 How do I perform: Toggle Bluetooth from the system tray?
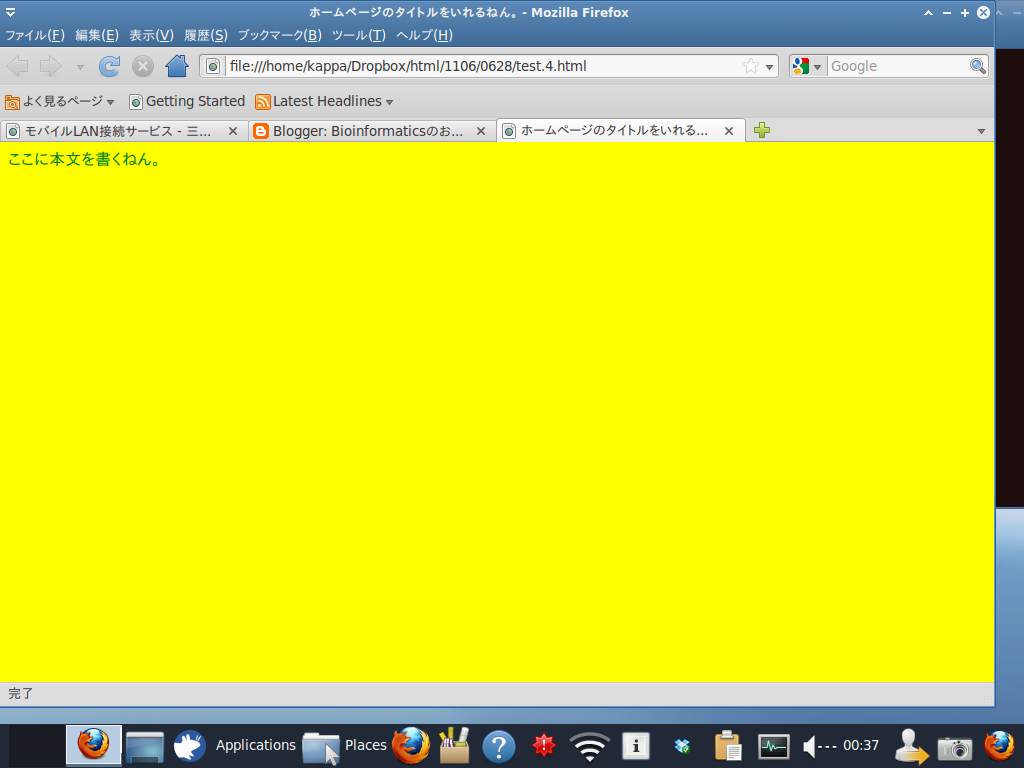(682, 745)
